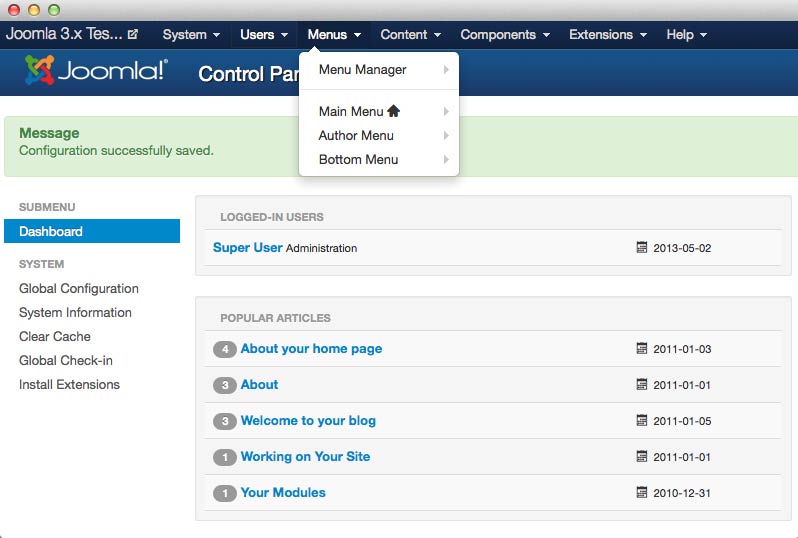Go to Global Configuration in sidebar
The height and width of the screenshot is (538, 798).
(x=79, y=289)
